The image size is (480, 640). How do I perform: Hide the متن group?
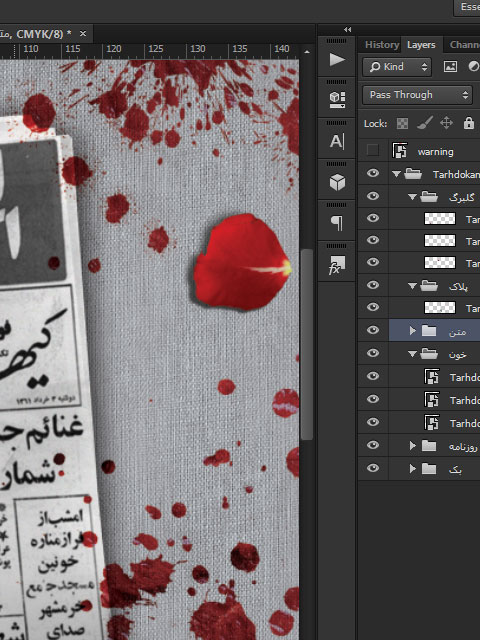coord(373,330)
